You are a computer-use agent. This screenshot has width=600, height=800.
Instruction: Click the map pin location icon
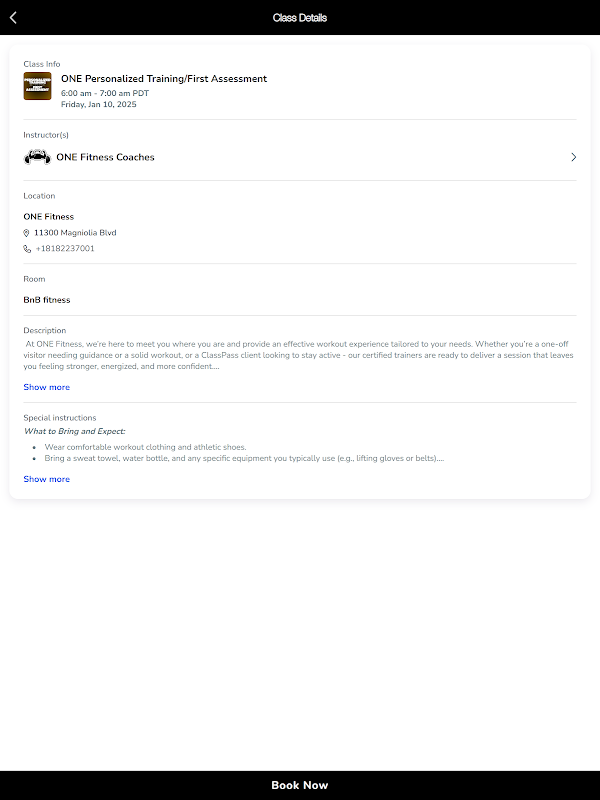coord(27,233)
